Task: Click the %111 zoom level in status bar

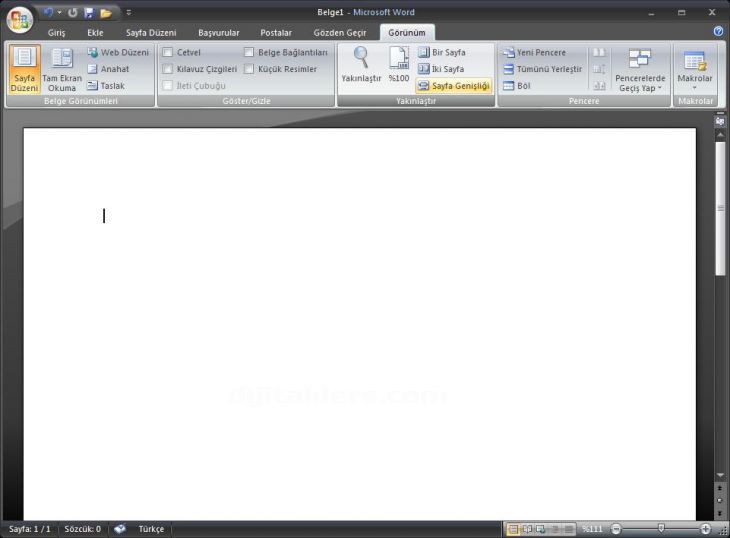Action: [x=592, y=529]
